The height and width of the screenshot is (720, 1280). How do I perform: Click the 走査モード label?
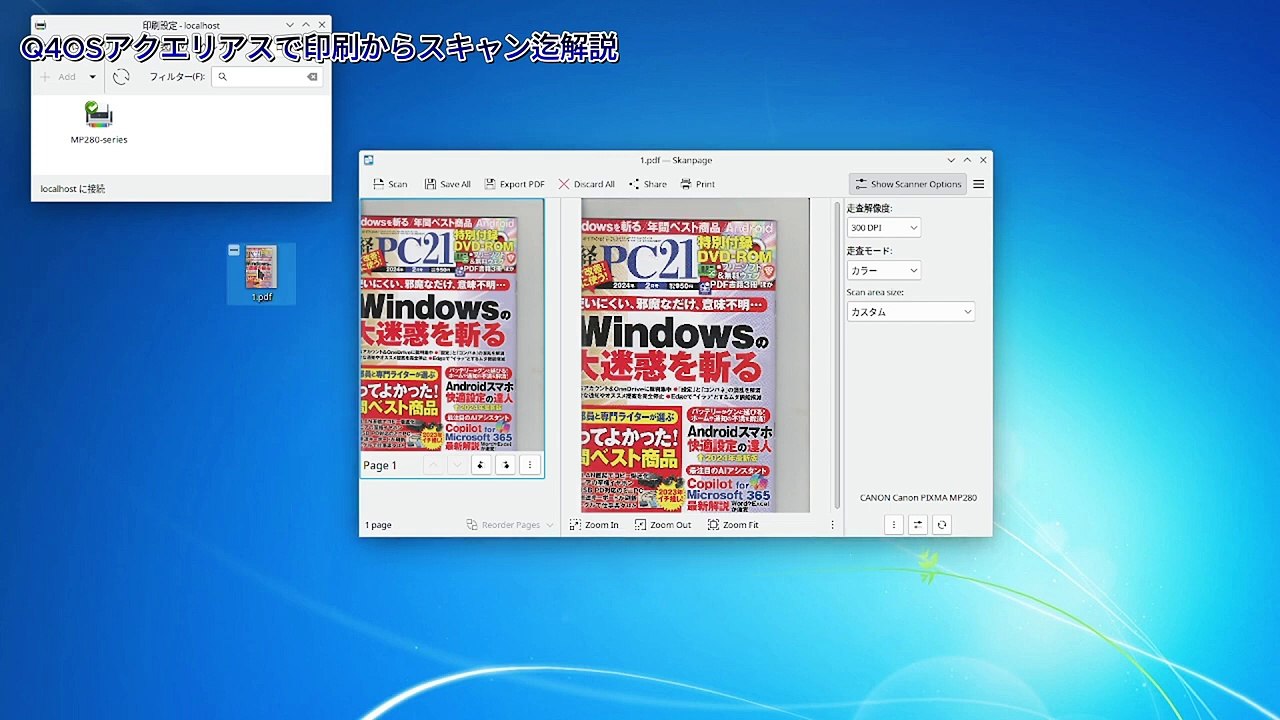pos(869,251)
